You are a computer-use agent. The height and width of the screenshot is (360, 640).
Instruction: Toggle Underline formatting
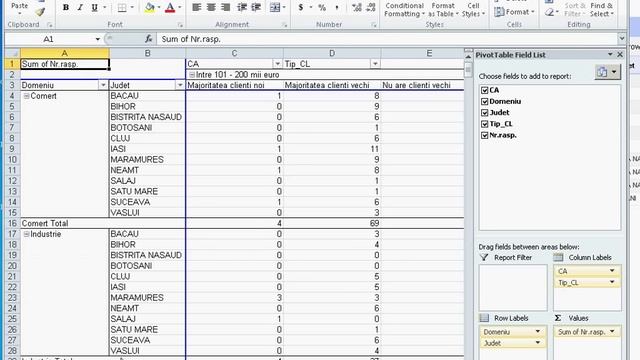(x=94, y=7)
